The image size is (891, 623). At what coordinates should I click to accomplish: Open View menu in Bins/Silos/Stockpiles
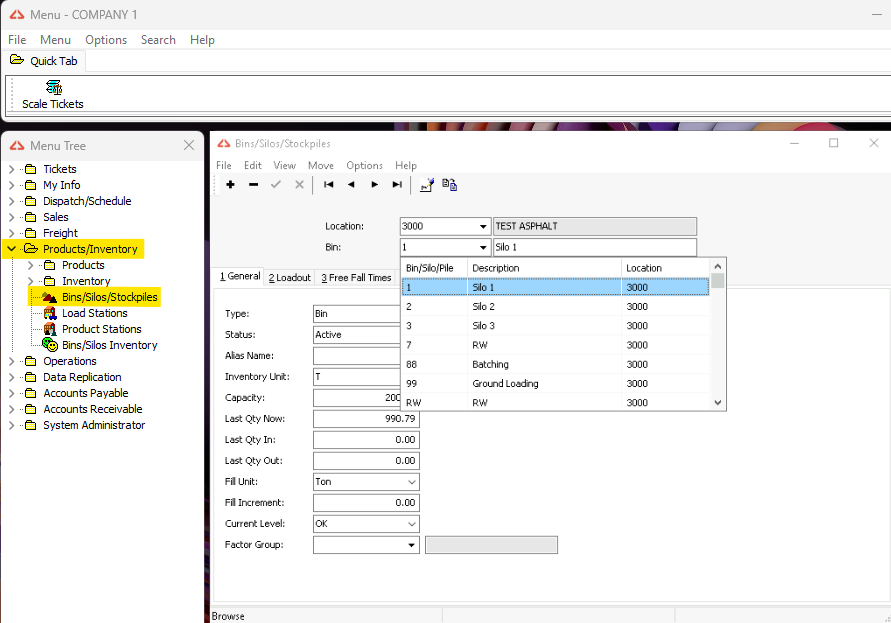(x=284, y=165)
